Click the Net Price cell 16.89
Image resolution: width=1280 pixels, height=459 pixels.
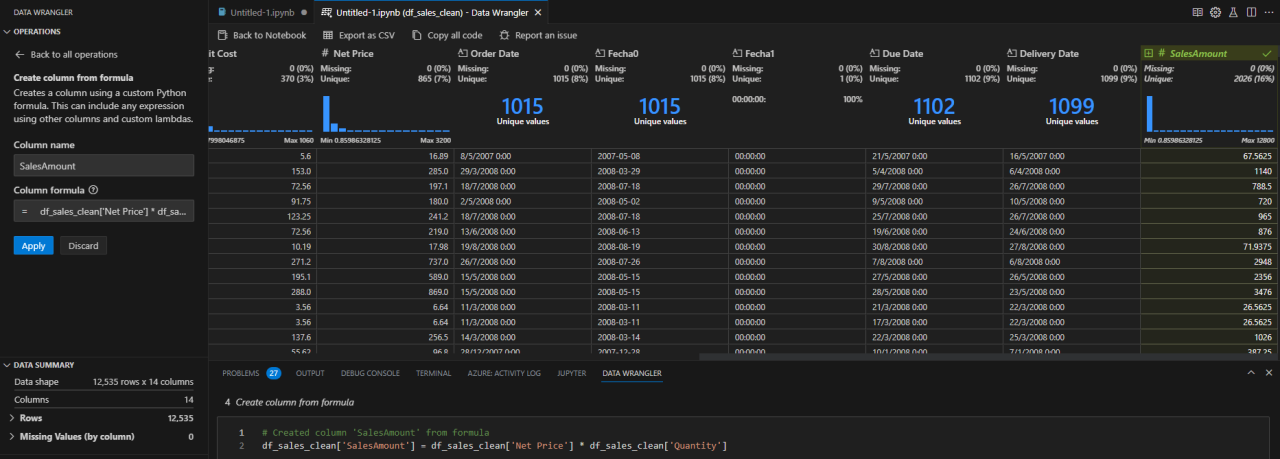385,157
